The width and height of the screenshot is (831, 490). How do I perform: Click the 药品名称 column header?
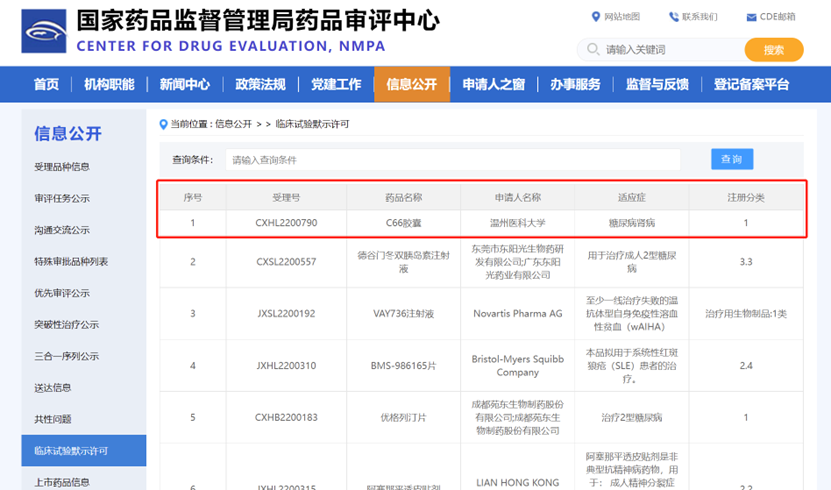click(x=404, y=198)
